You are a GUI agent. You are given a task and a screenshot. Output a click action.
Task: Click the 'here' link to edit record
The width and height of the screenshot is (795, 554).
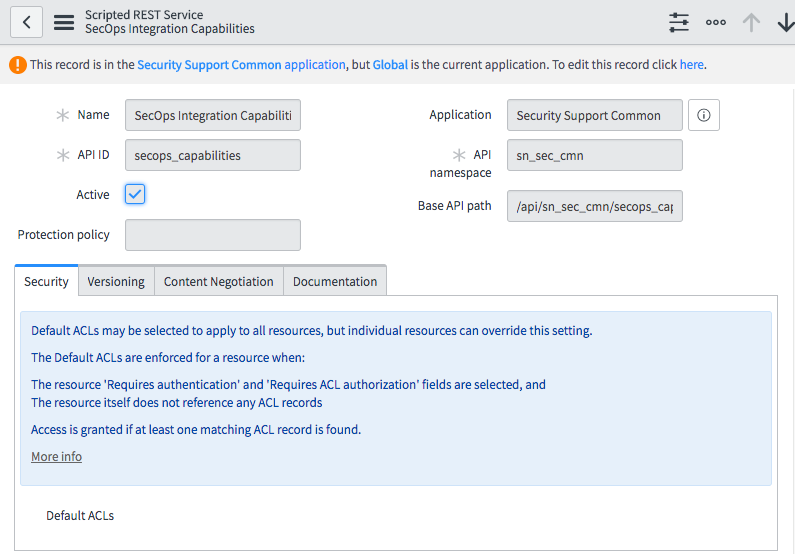pos(692,65)
